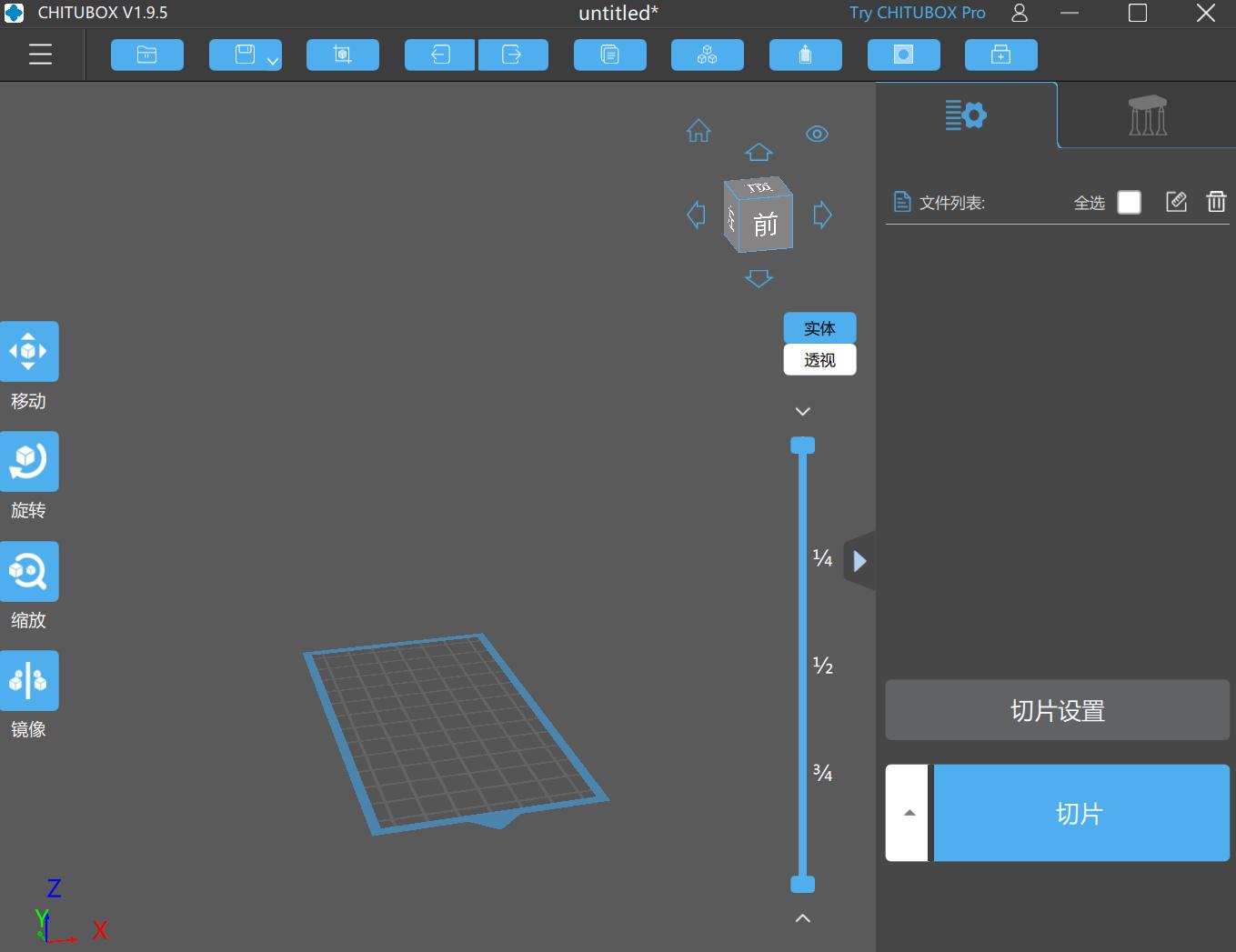This screenshot has width=1236, height=952.
Task: Toggle the eye visibility icon above viewport
Action: pyautogui.click(x=817, y=134)
